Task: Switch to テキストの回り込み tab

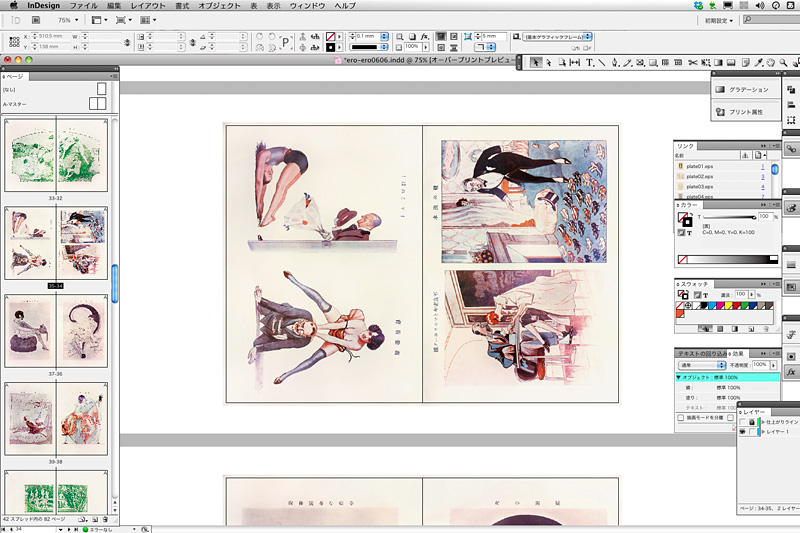Action: [702, 353]
